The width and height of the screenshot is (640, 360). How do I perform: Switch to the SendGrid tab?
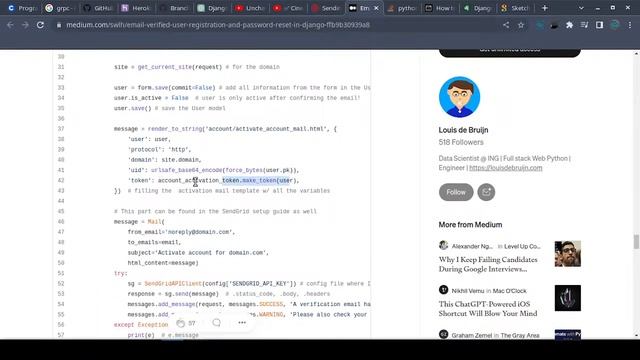(x=326, y=8)
